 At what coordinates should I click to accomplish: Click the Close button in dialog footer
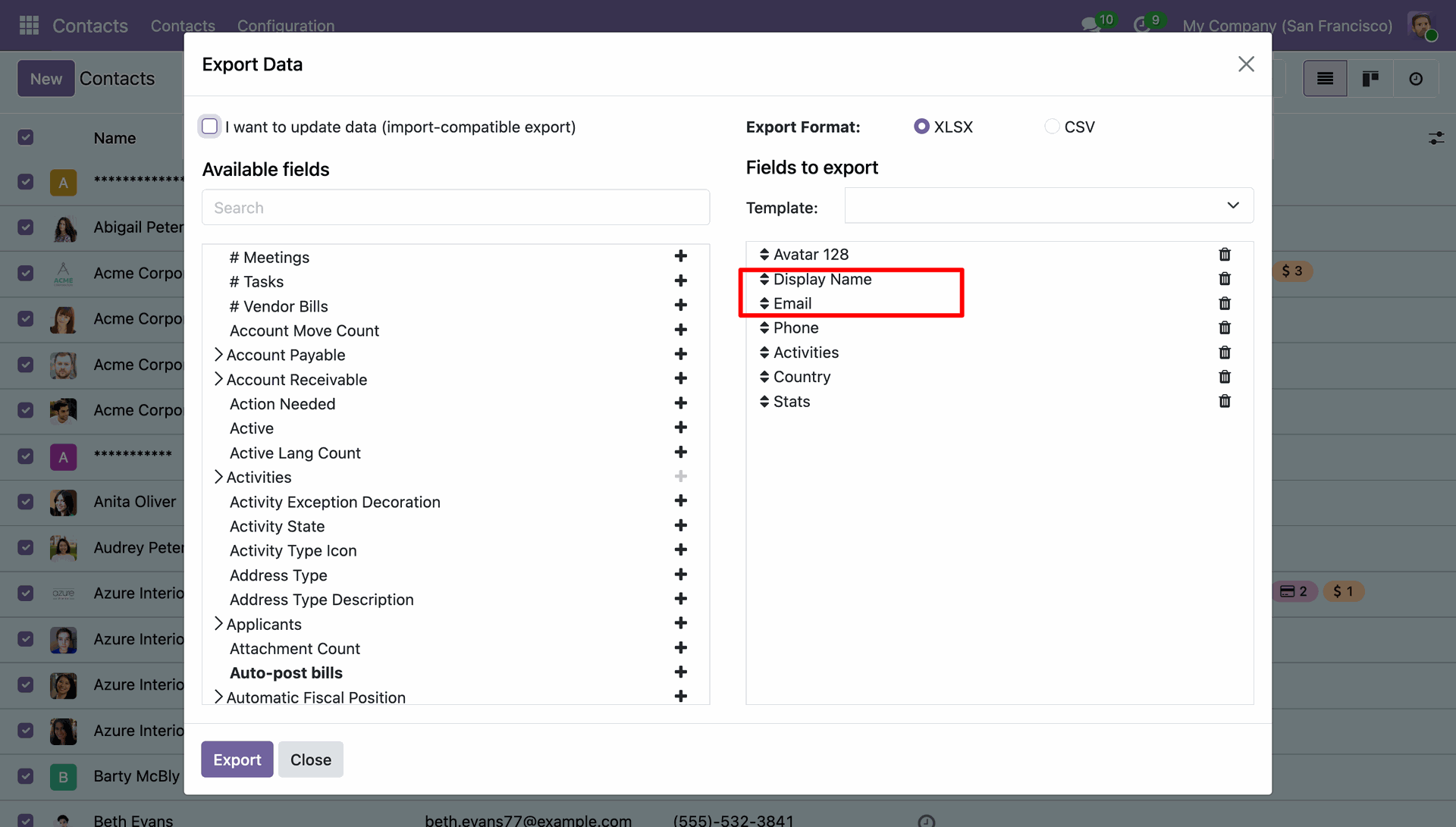point(310,759)
